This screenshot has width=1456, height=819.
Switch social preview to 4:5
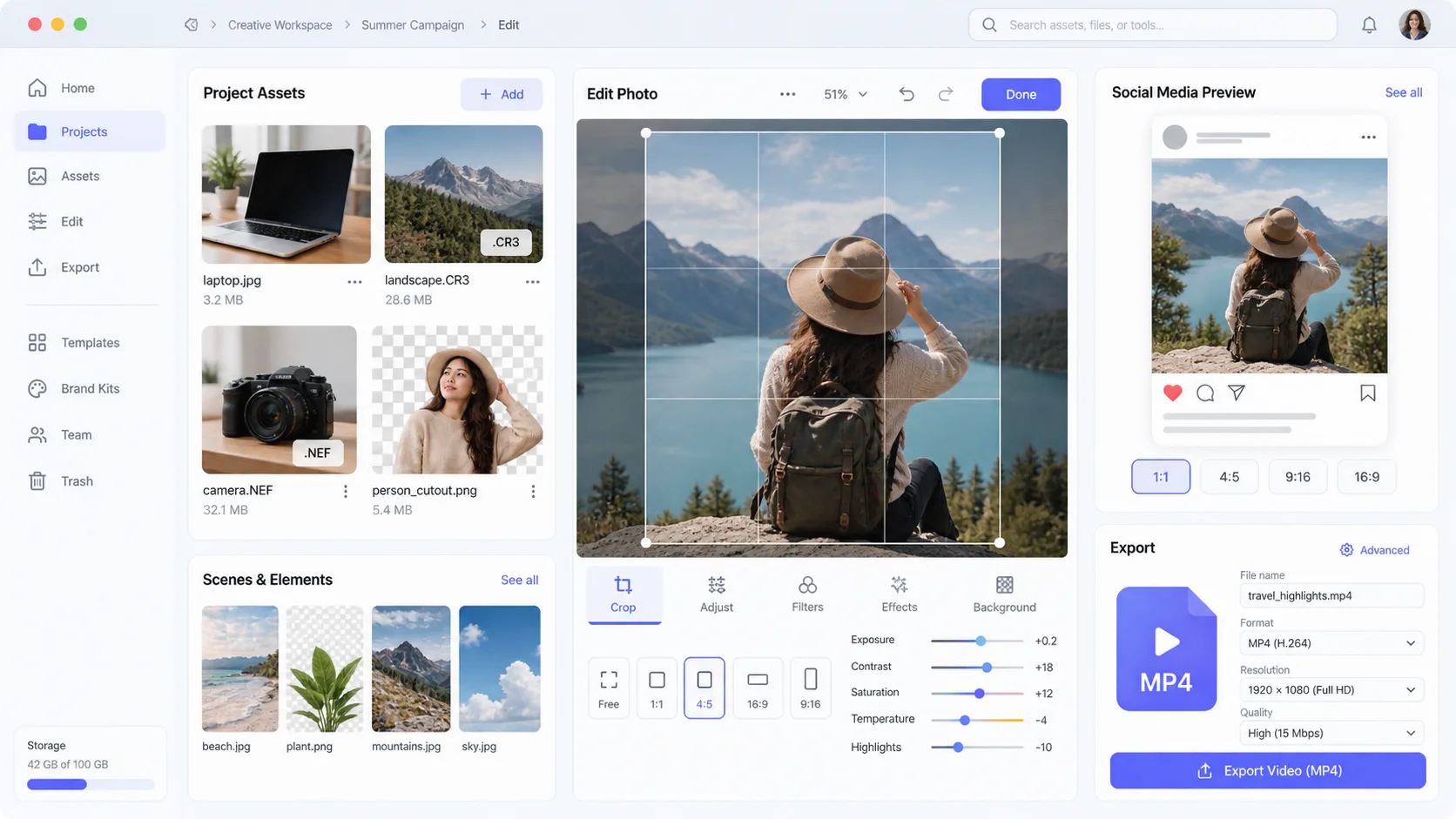pyautogui.click(x=1229, y=477)
